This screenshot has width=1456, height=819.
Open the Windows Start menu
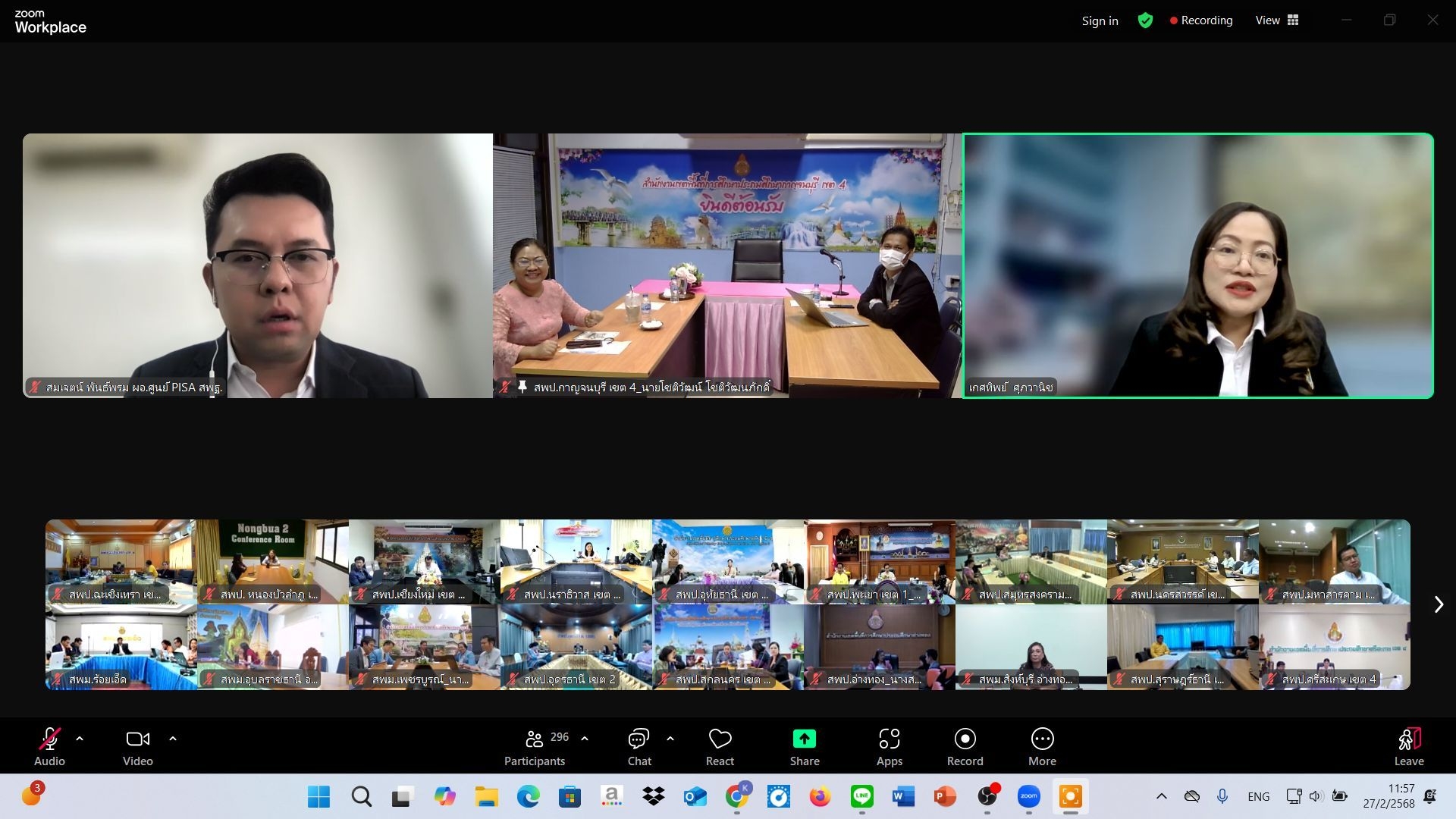point(319,796)
